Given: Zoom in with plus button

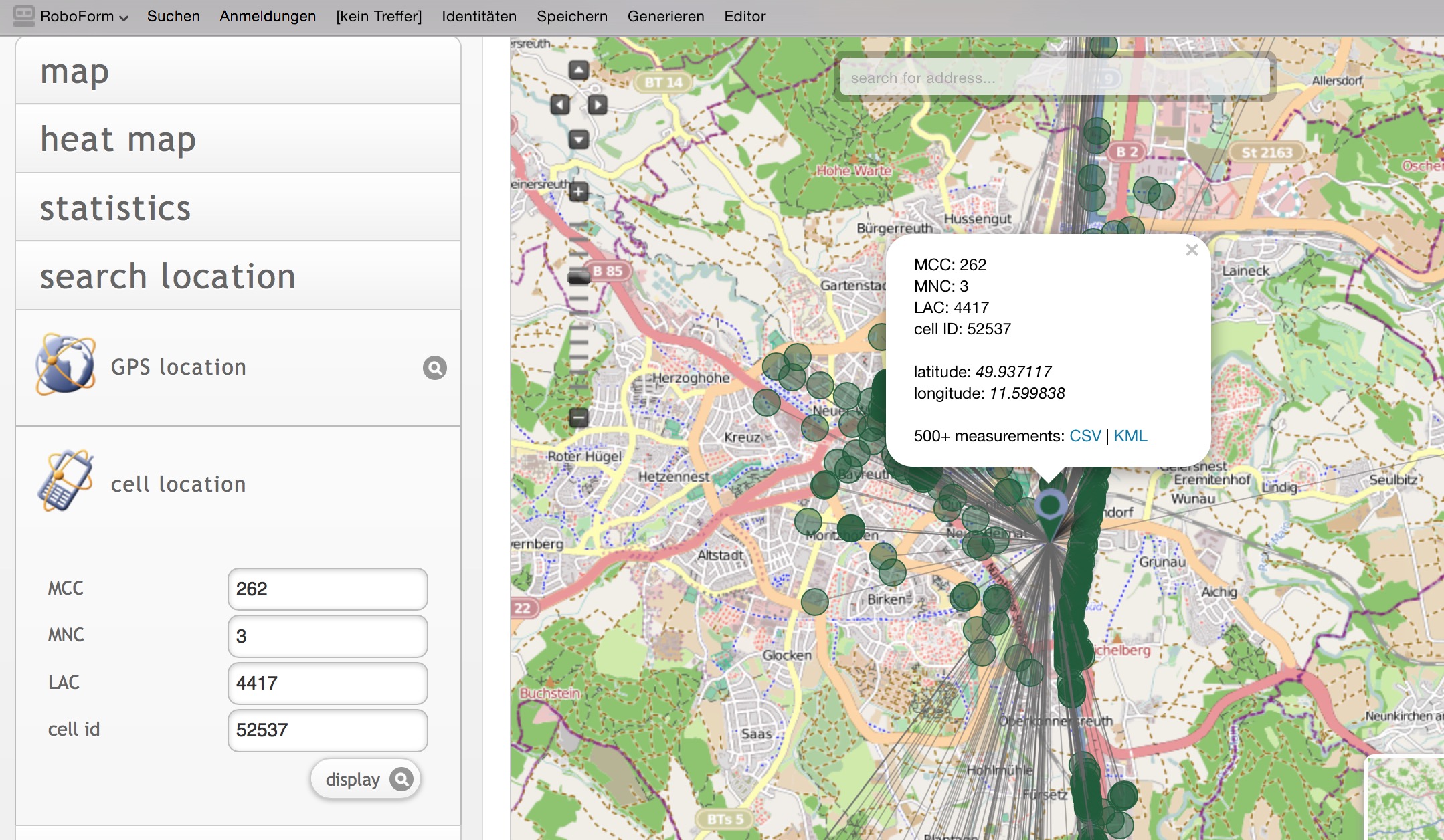Looking at the screenshot, I should pyautogui.click(x=579, y=192).
